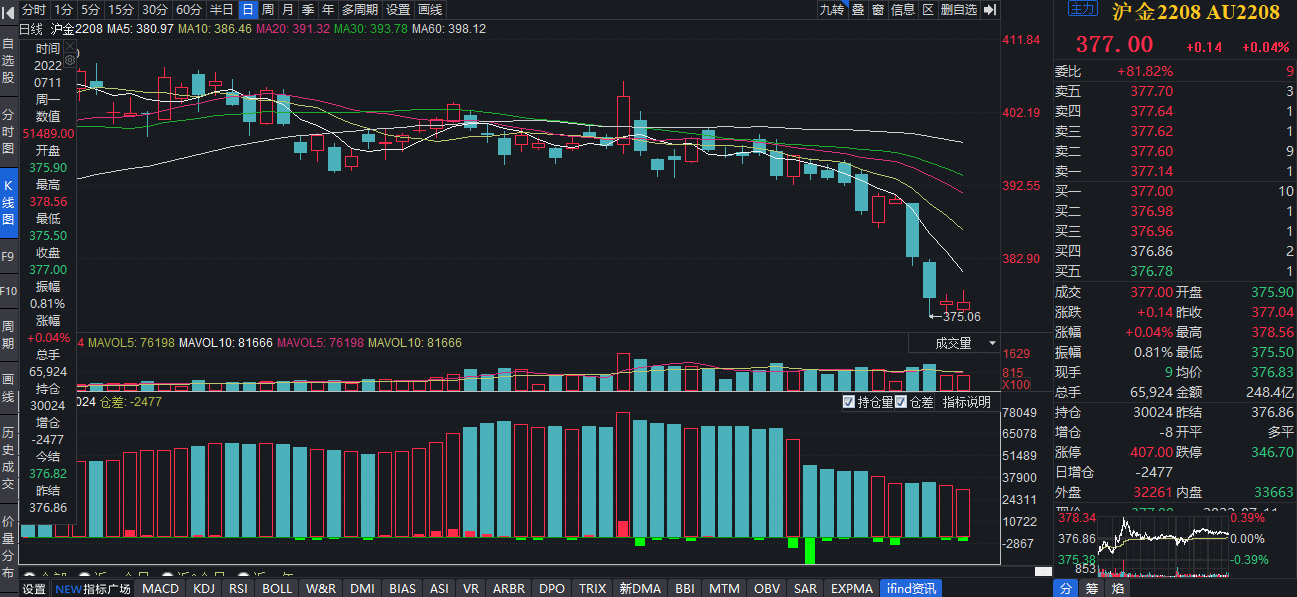
Task: Select the 60分 period tab
Action: point(189,10)
